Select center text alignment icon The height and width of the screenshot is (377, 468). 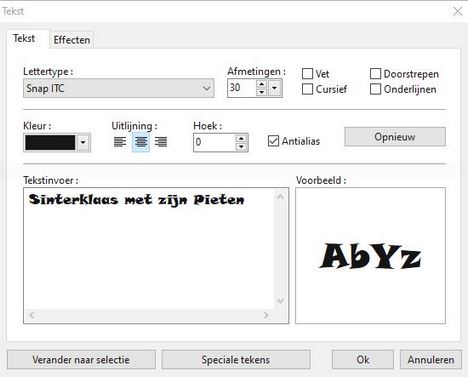click(x=141, y=142)
